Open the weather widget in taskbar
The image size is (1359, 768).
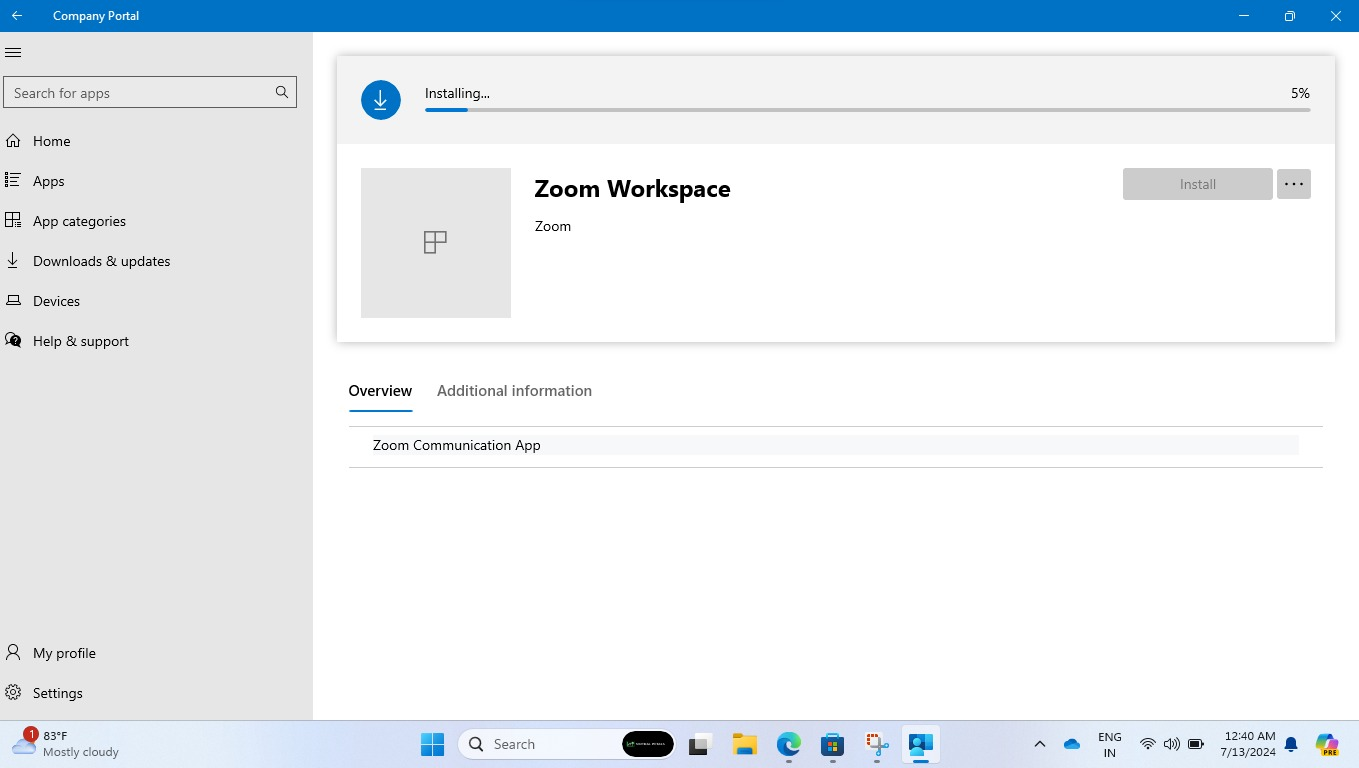click(x=66, y=743)
